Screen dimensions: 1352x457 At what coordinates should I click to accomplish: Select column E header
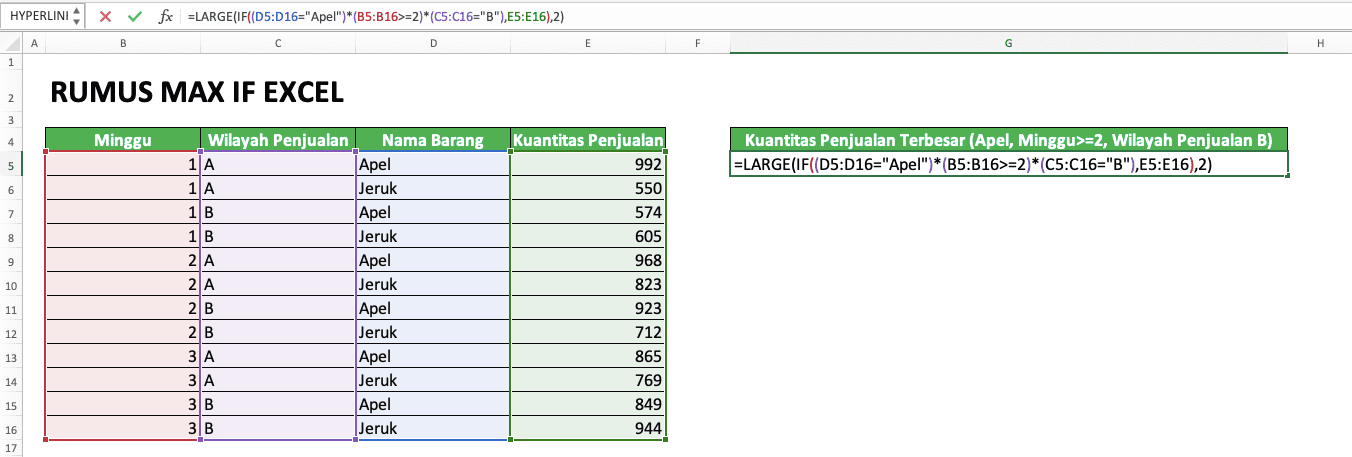point(588,44)
